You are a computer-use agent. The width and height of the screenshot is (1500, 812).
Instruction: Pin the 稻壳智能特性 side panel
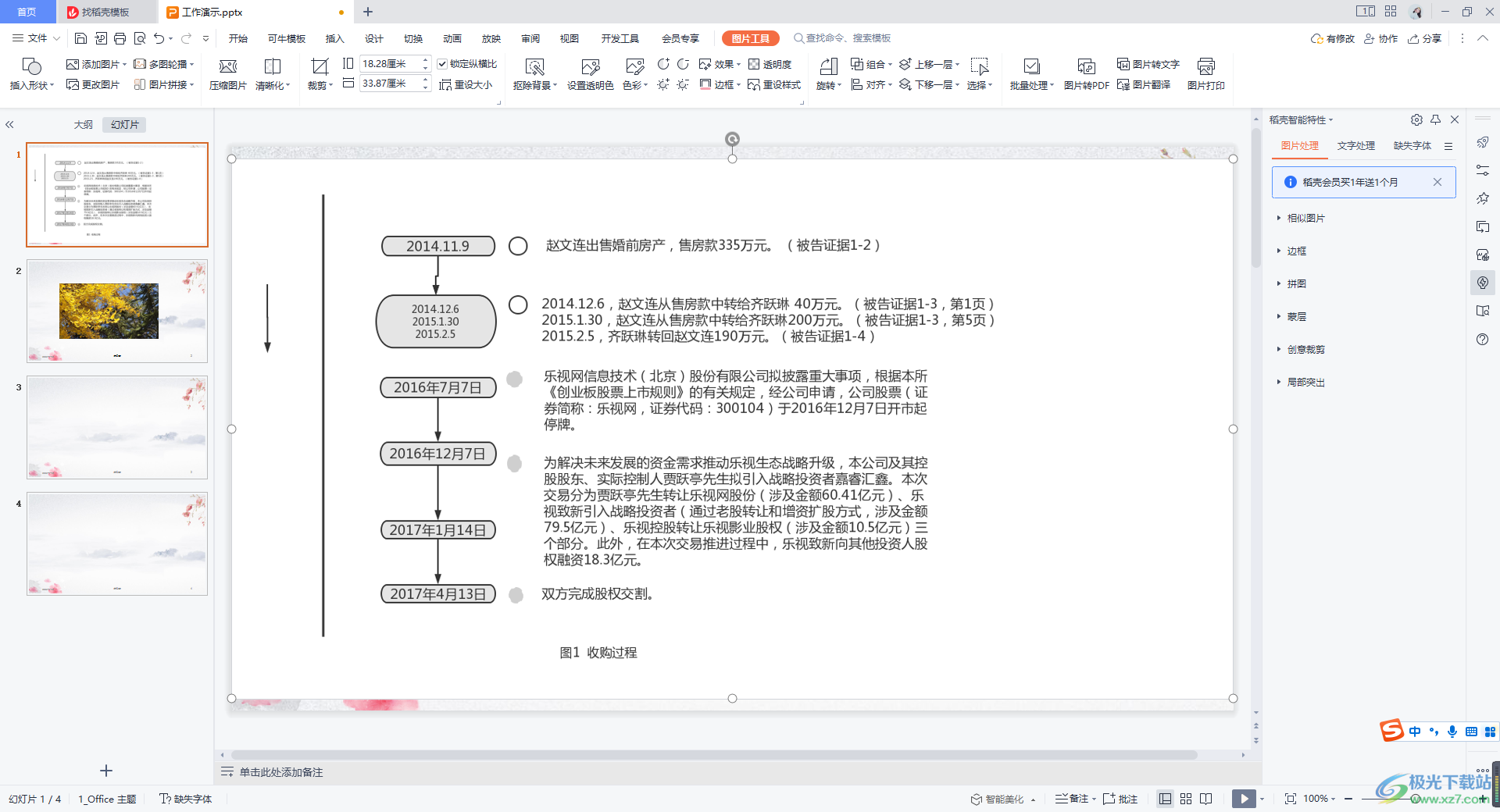(1435, 119)
